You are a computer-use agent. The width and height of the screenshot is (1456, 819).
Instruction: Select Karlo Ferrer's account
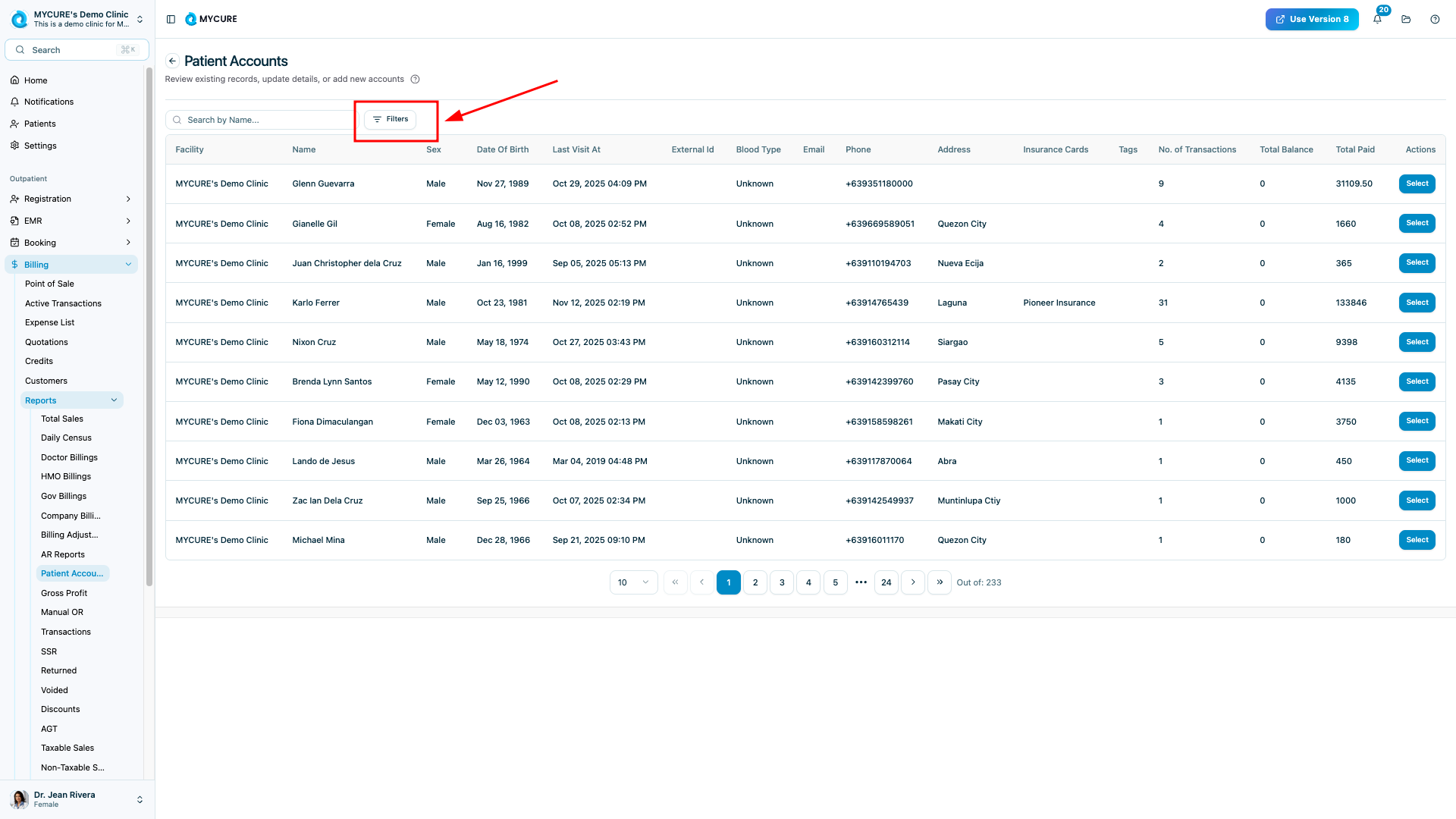(x=1417, y=303)
